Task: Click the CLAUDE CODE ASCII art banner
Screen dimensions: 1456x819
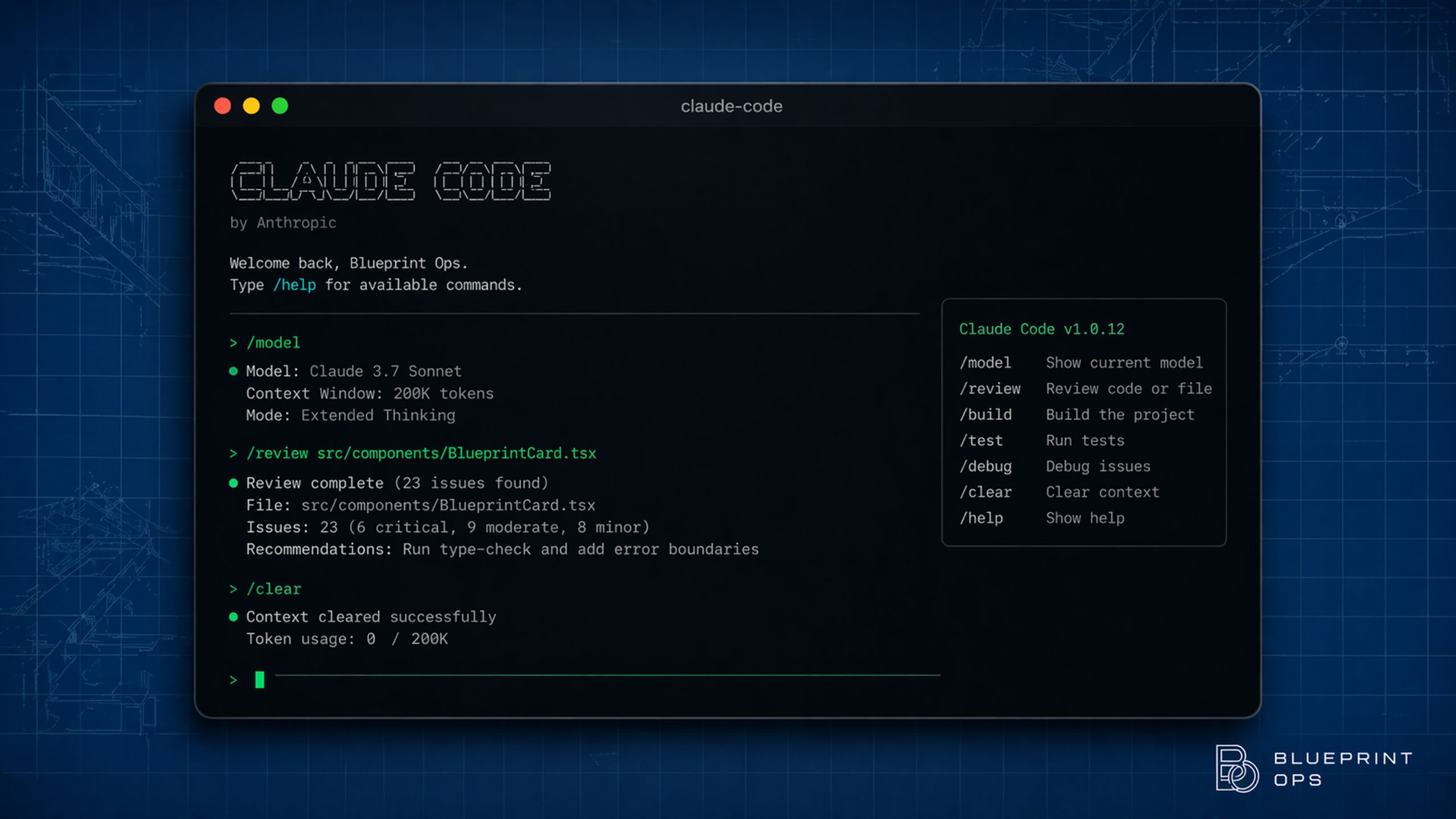Action: tap(391, 181)
